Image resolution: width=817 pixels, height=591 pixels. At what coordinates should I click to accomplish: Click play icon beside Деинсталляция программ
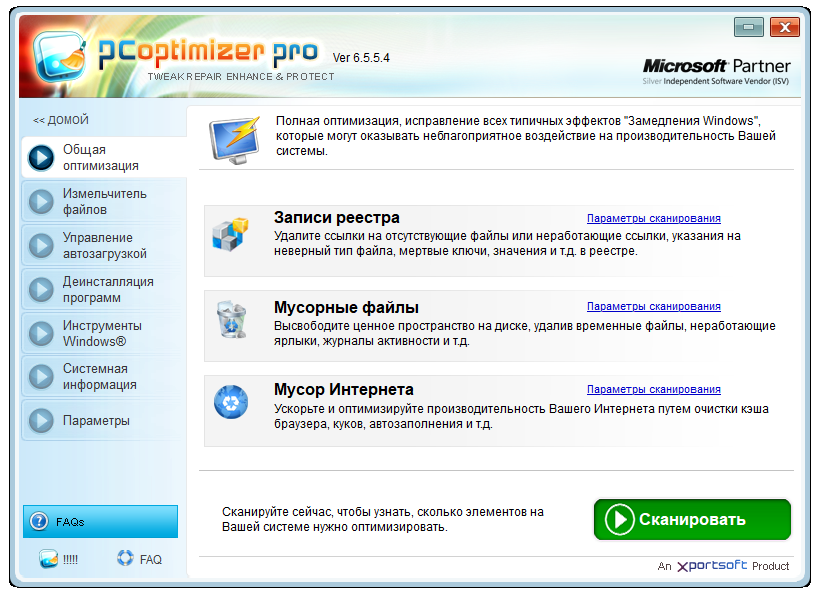41,289
